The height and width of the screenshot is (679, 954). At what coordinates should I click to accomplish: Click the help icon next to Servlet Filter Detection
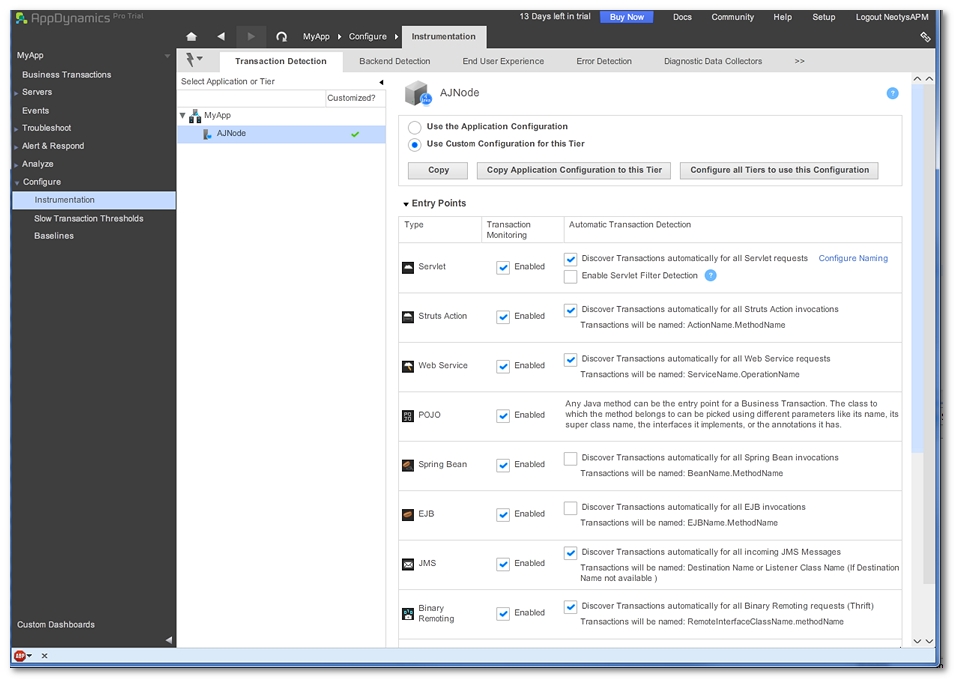pos(711,276)
